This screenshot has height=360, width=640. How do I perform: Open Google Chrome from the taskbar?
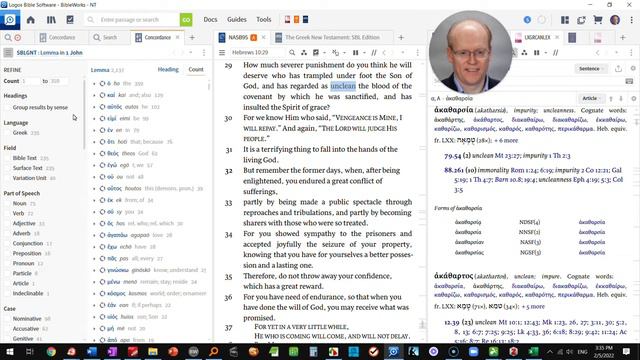[x=51, y=351]
